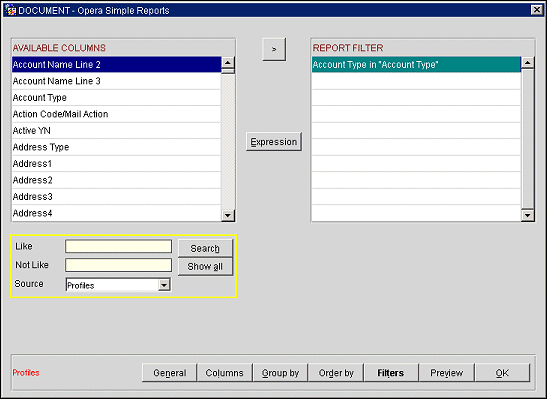This screenshot has width=547, height=399.
Task: Click the Search button
Action: (x=205, y=248)
